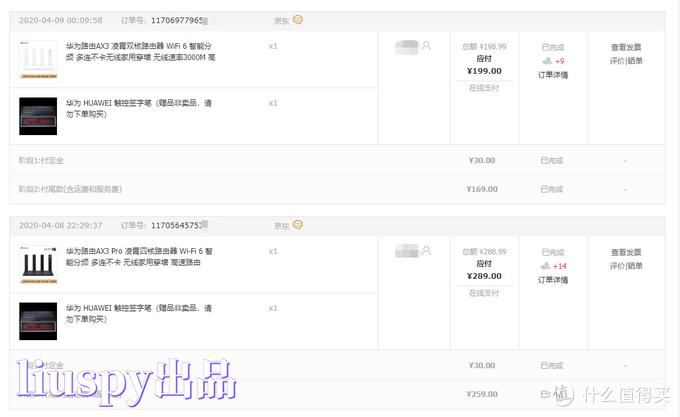Image resolution: width=680 pixels, height=417 pixels.
Task: Open first HUAWEI stylus pen gift thumbnail
Action: 38,116
